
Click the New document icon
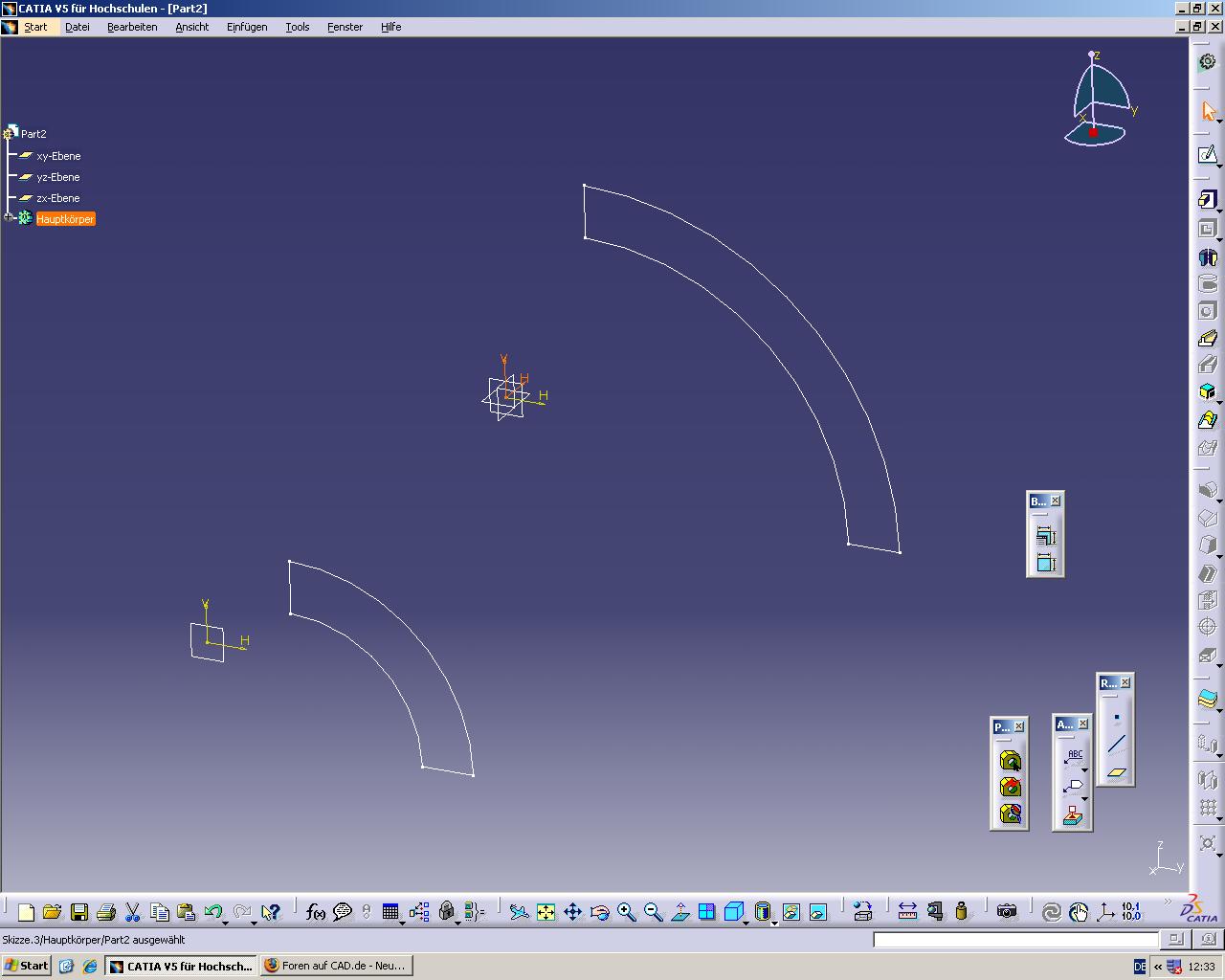click(x=26, y=912)
